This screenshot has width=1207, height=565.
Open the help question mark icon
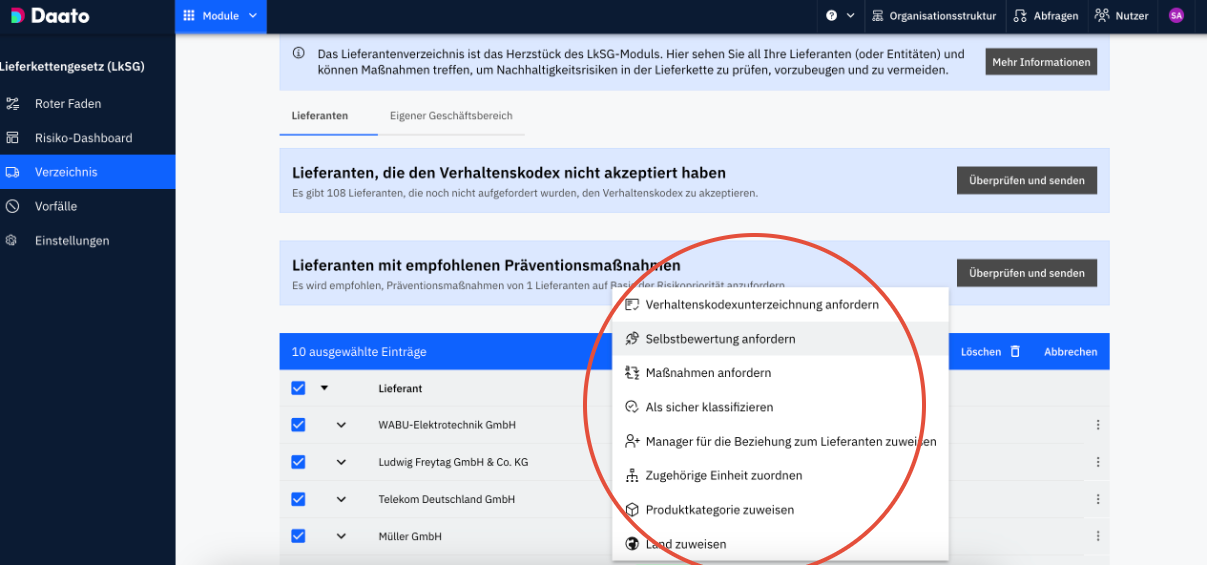pyautogui.click(x=832, y=16)
